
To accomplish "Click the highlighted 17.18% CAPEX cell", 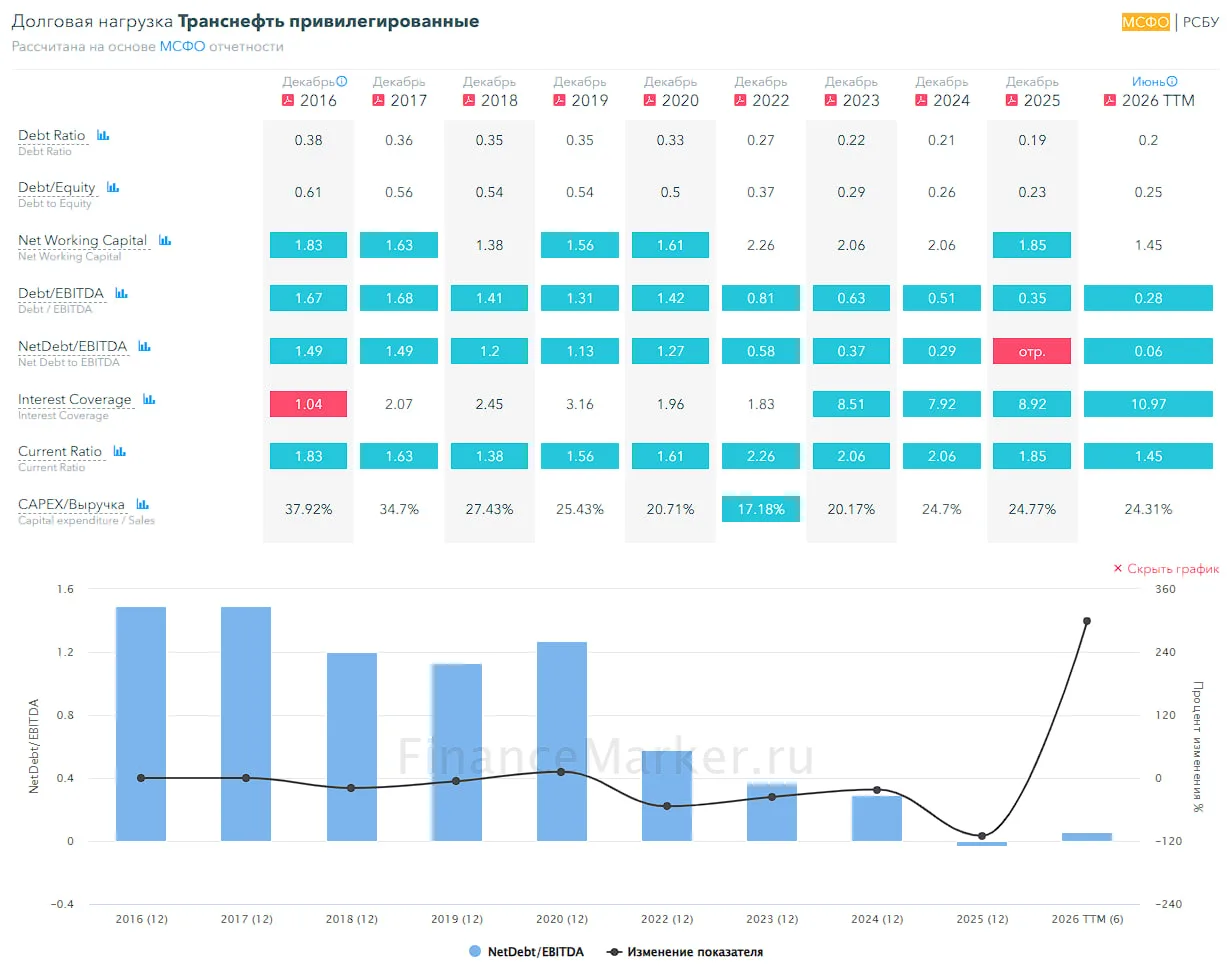I will coord(761,509).
